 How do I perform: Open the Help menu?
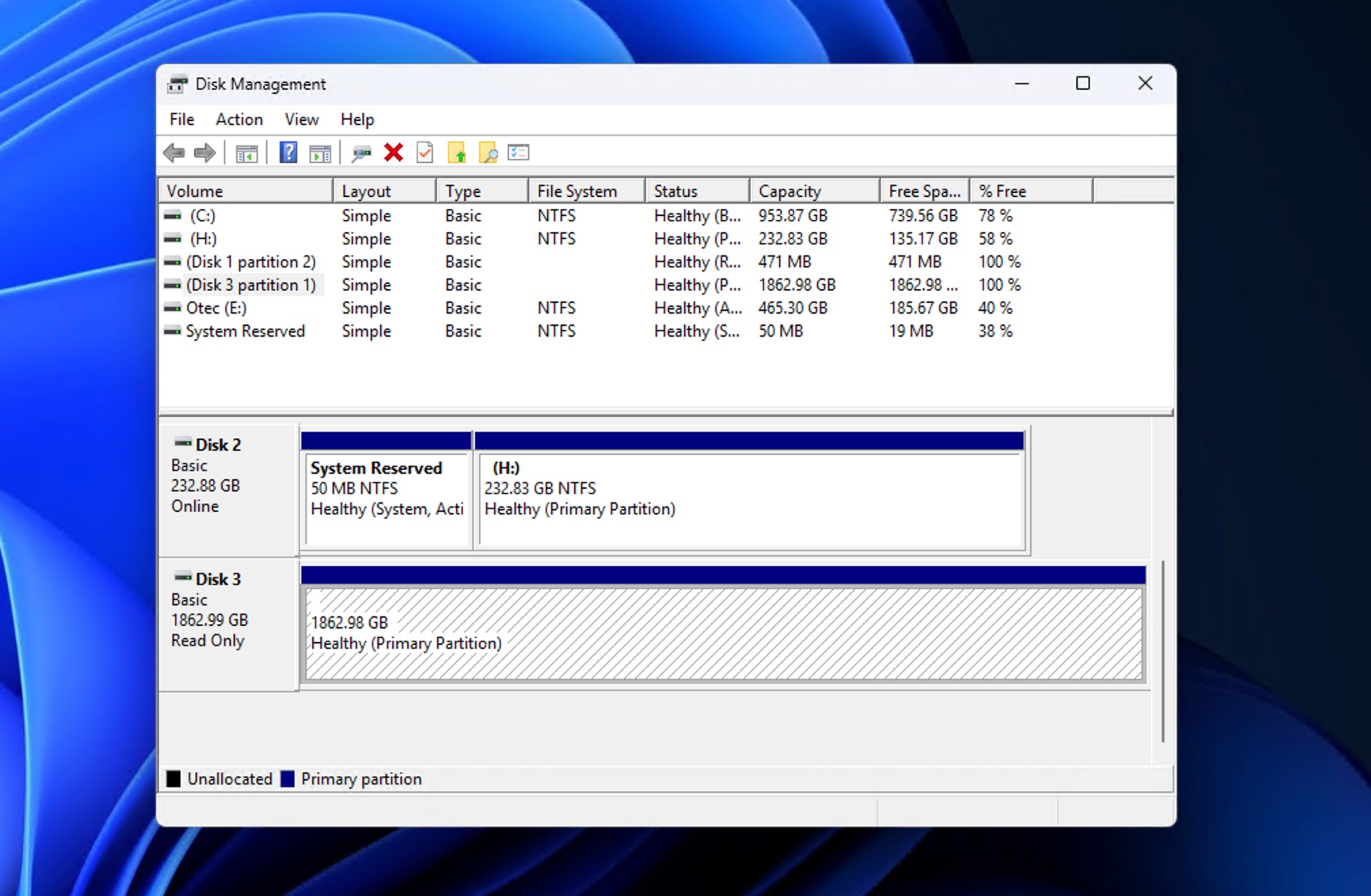point(357,119)
